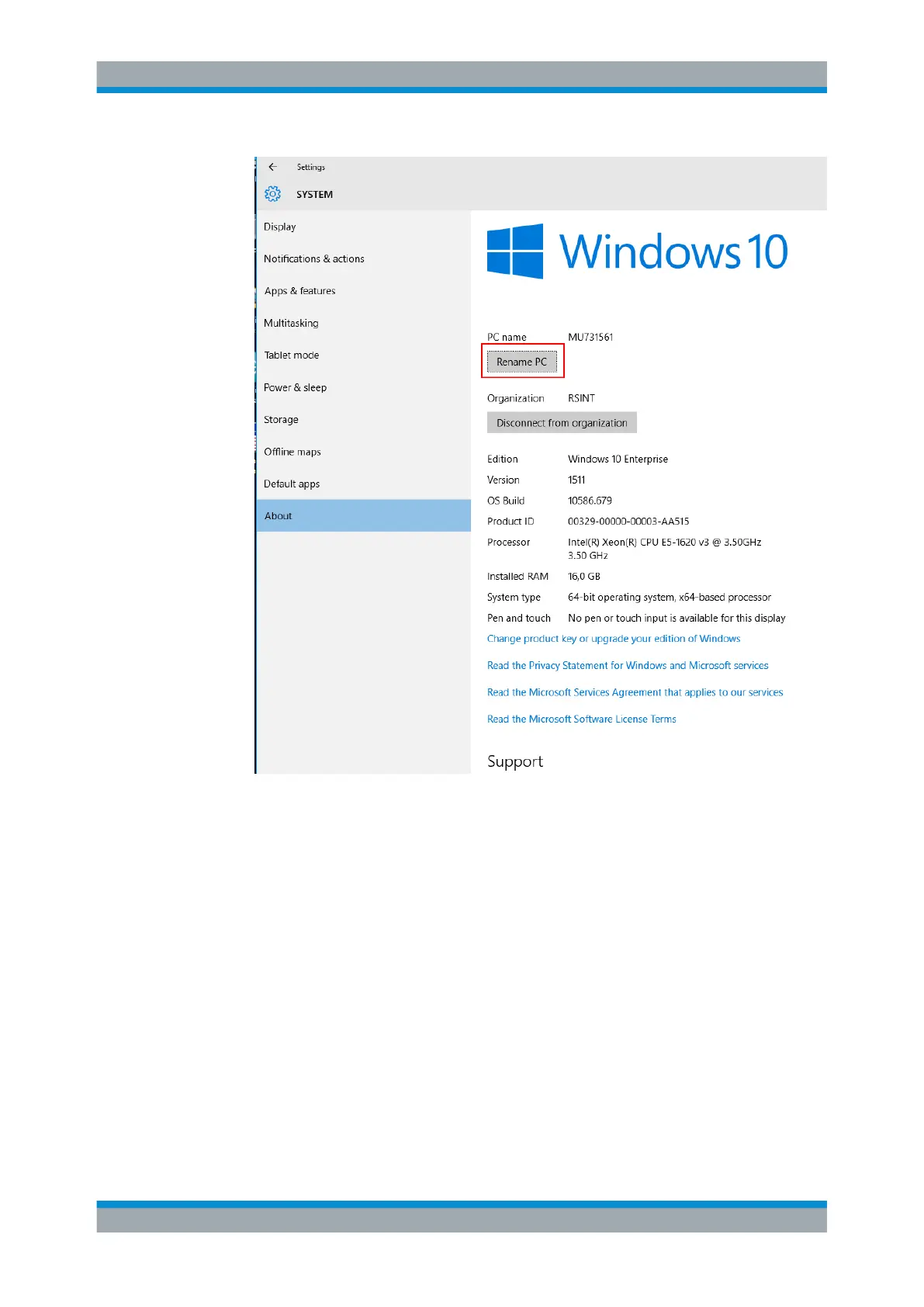Click the Processor label
The width and height of the screenshot is (924, 1307).
click(x=509, y=543)
